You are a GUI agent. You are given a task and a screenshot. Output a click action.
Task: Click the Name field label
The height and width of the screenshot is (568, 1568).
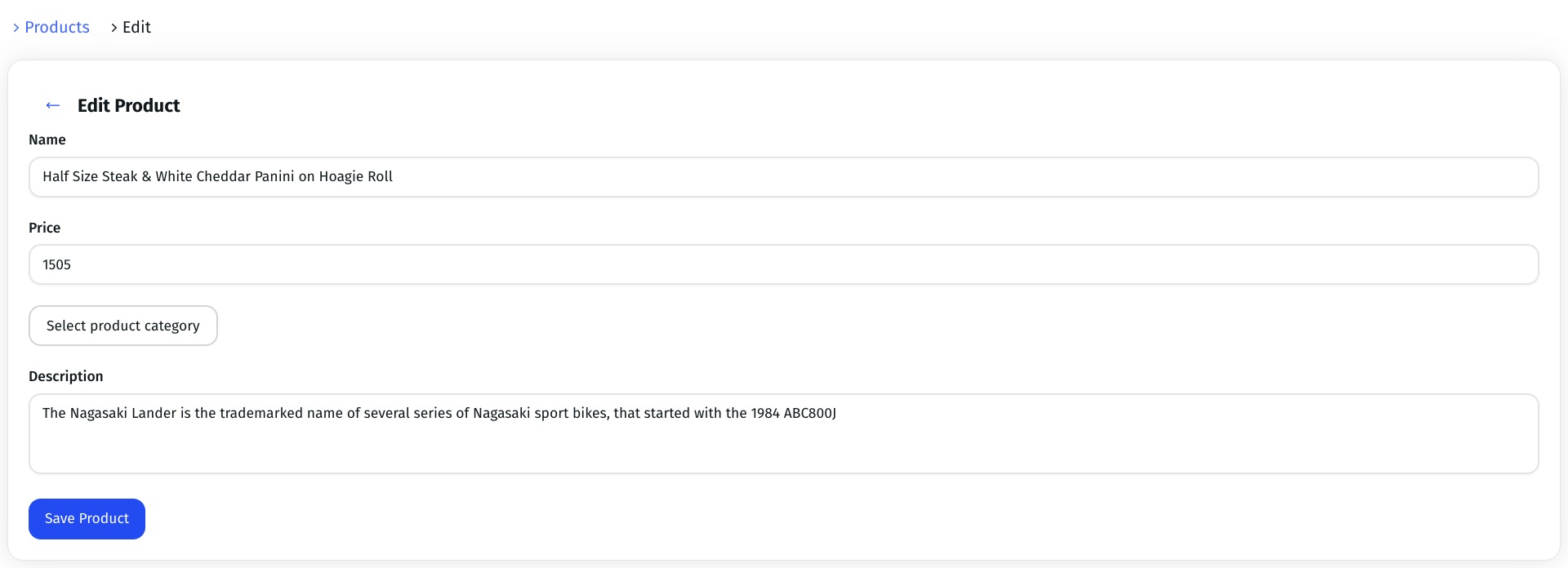pyautogui.click(x=47, y=140)
